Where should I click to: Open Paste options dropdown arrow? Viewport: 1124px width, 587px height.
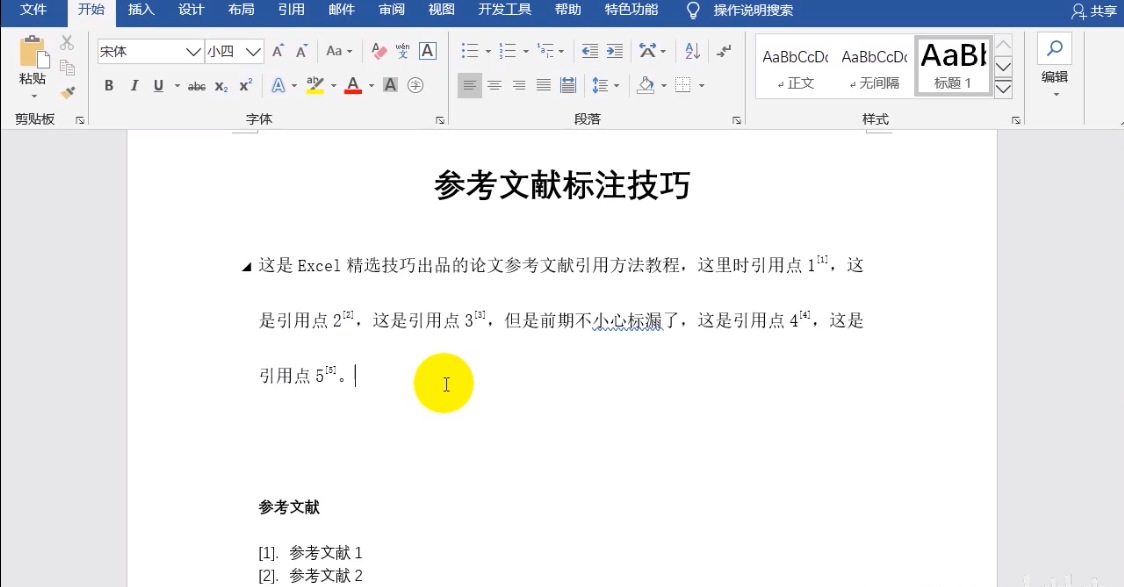[x=33, y=96]
